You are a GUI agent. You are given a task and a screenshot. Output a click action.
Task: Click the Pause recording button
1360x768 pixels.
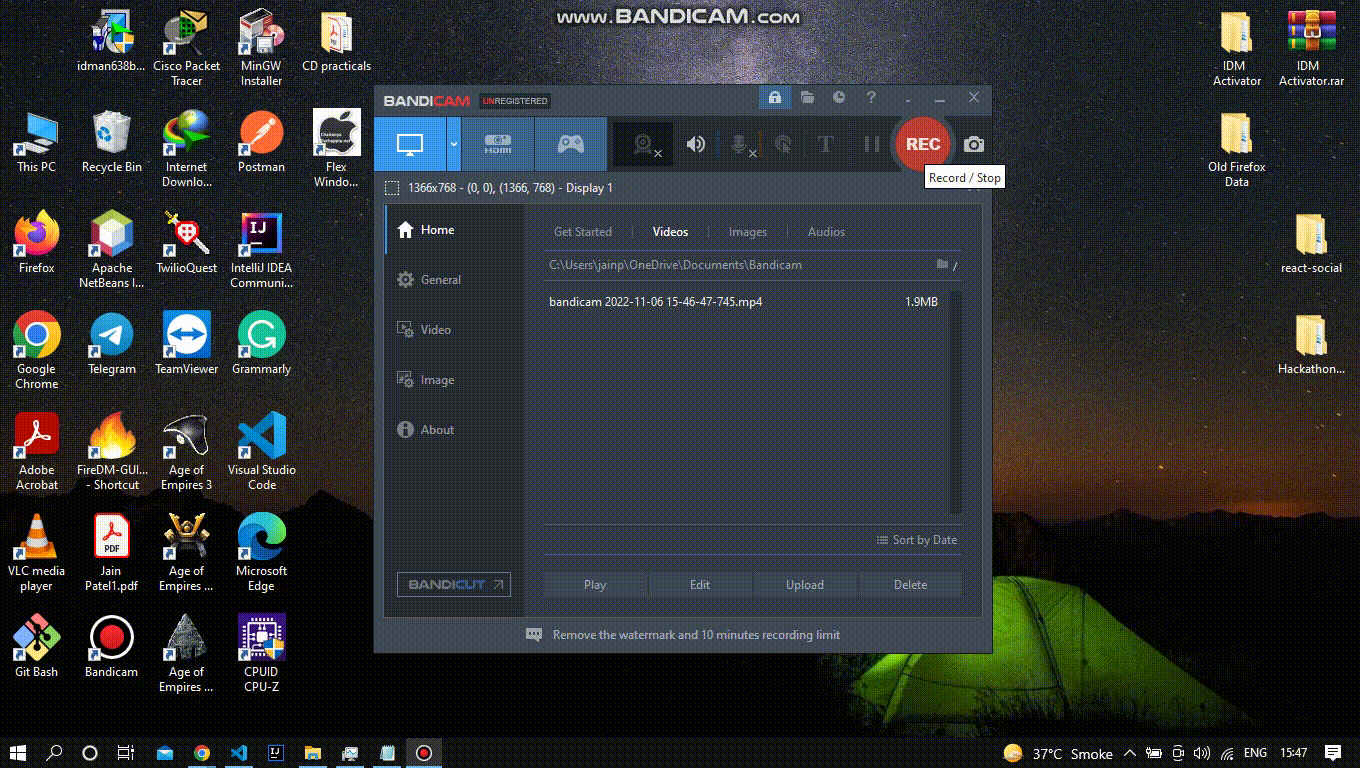click(x=871, y=144)
